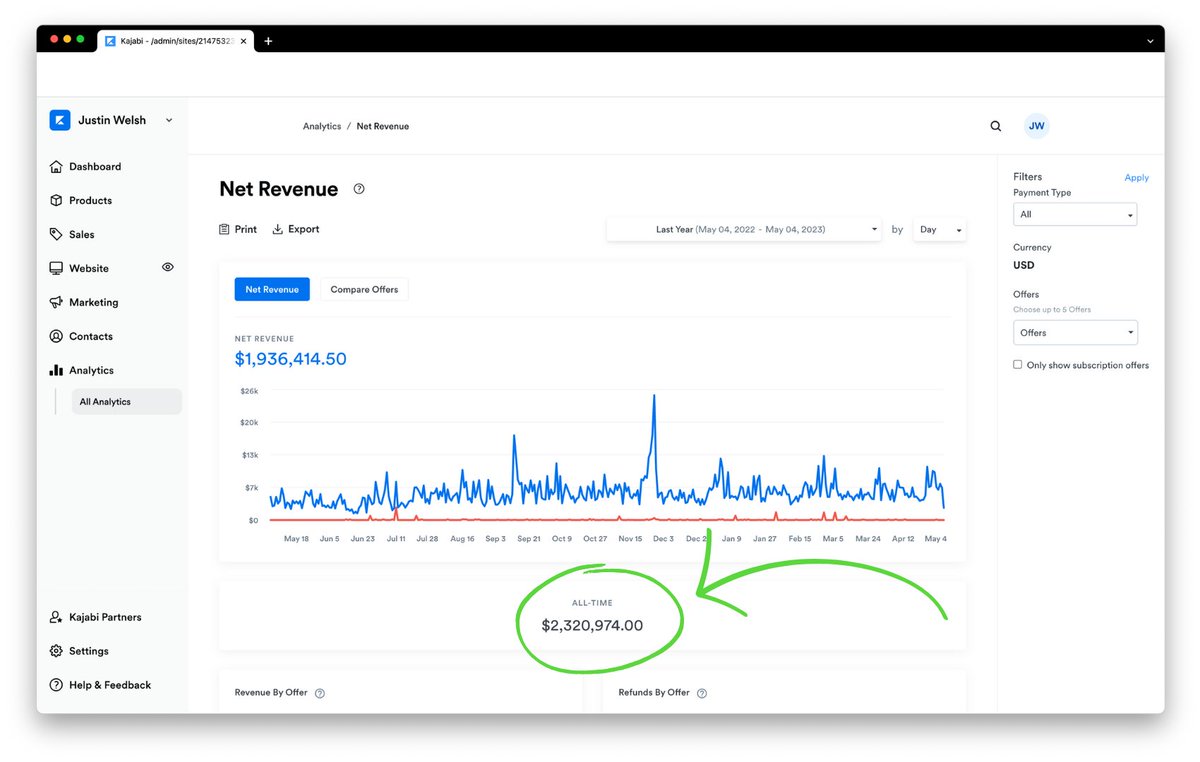Export the Net Revenue data
The image size is (1200, 762).
pos(296,229)
